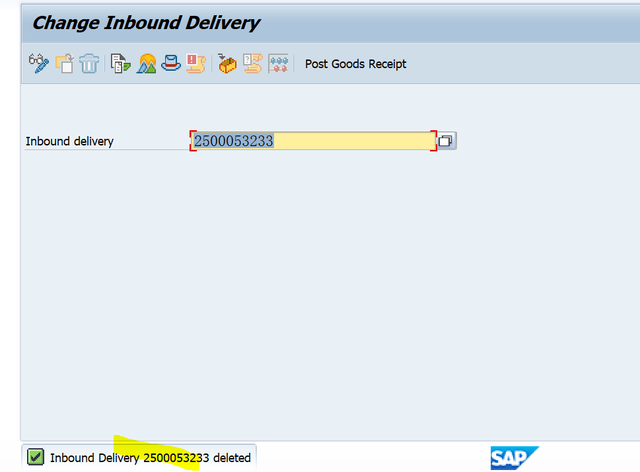Click the 'Inbound delivery' field label
Screen dimensions: 640x472
tap(69, 141)
